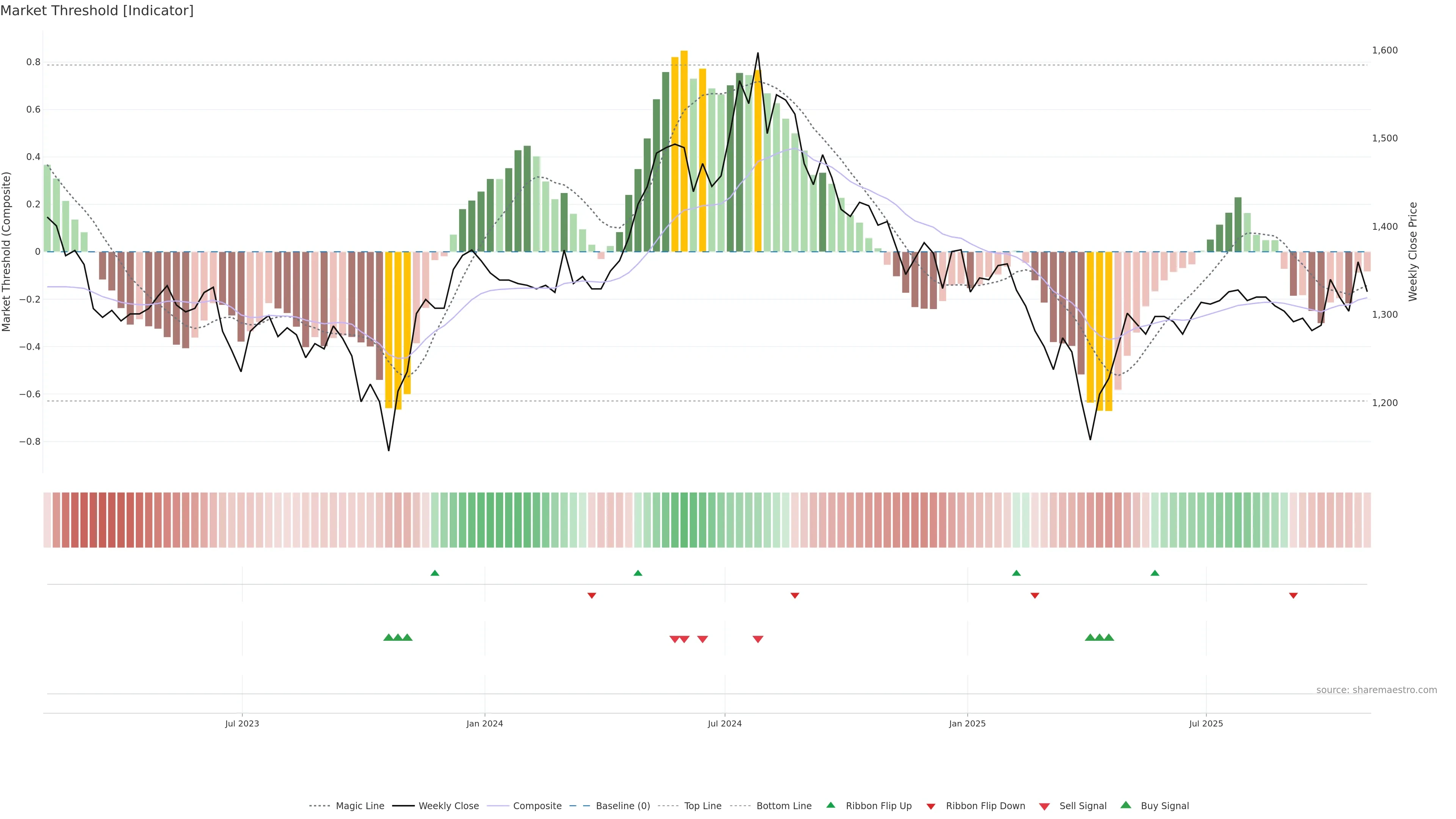The width and height of the screenshot is (1456, 819).
Task: Click the Buy Signal legend triangle icon
Action: [1126, 805]
